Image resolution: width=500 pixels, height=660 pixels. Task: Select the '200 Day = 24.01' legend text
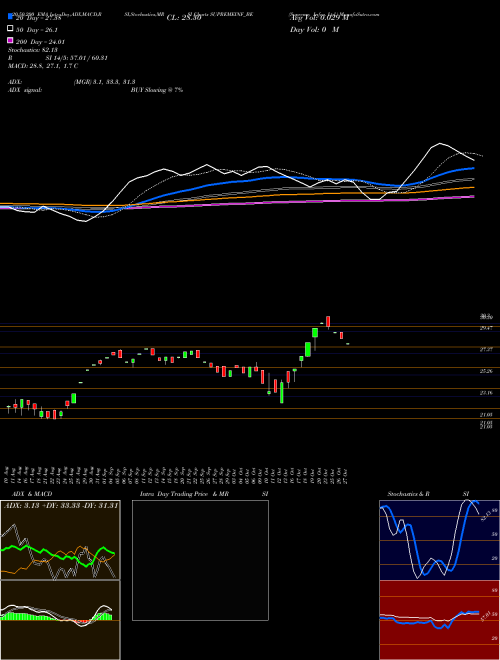coord(40,42)
